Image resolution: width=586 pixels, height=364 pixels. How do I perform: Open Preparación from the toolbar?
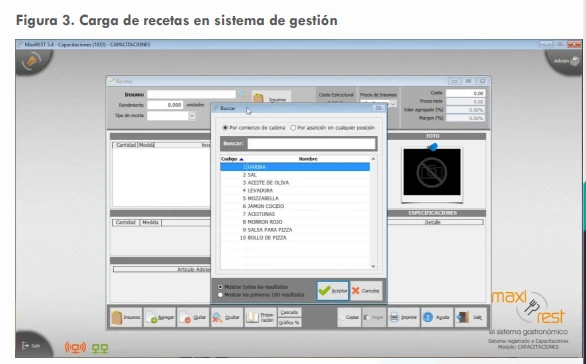click(260, 317)
